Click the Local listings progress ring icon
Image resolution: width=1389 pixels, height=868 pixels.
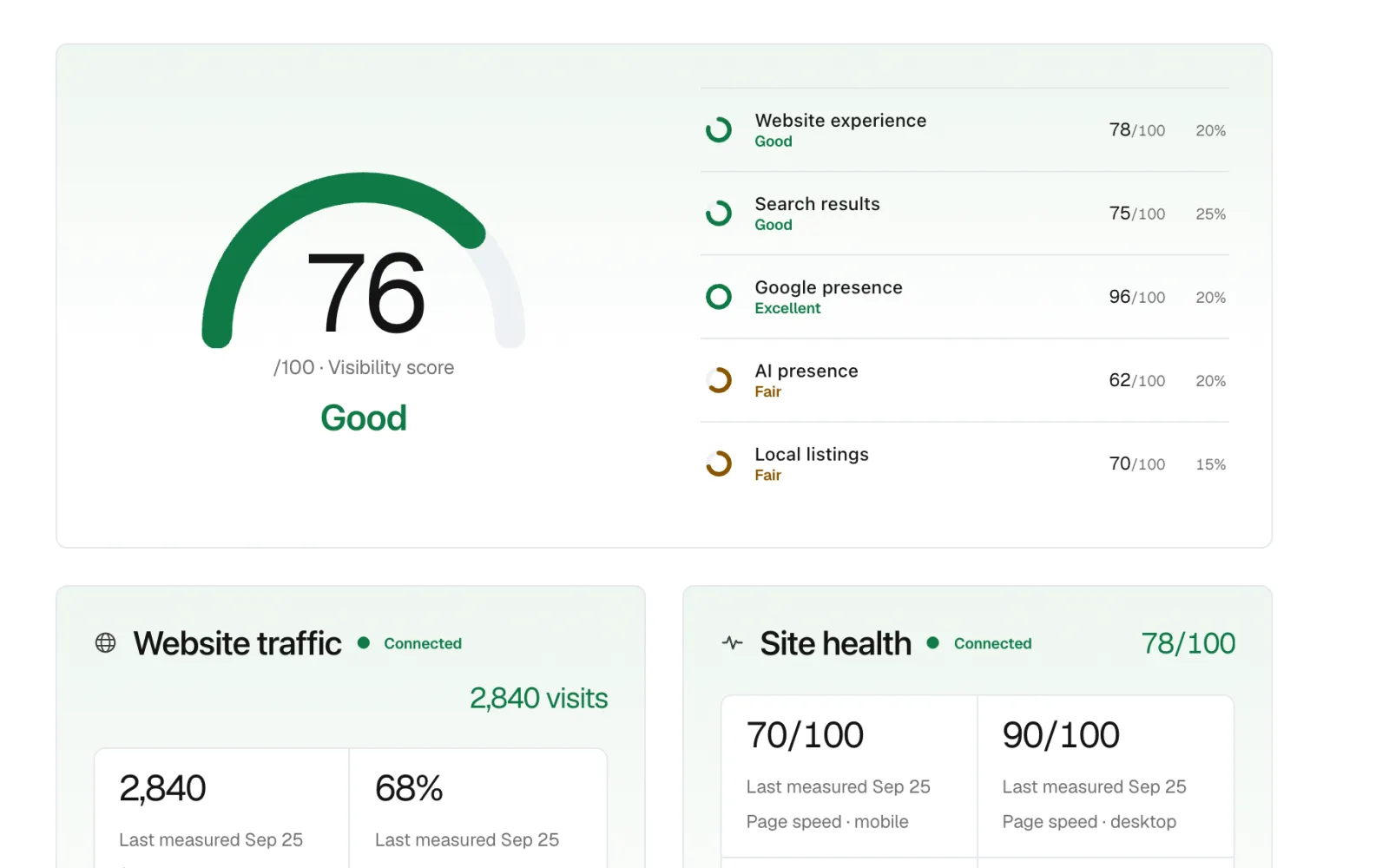click(x=719, y=464)
